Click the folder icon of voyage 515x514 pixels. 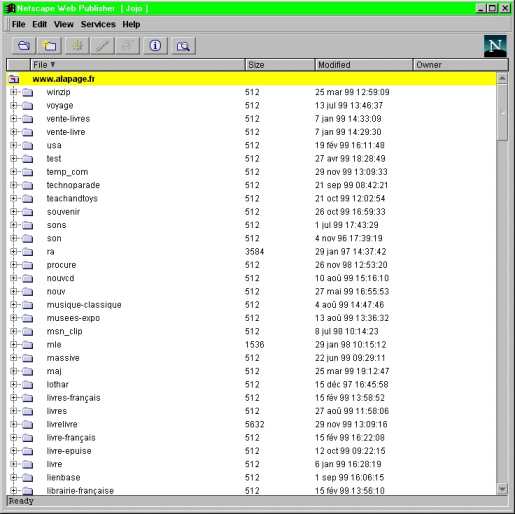tap(28, 106)
